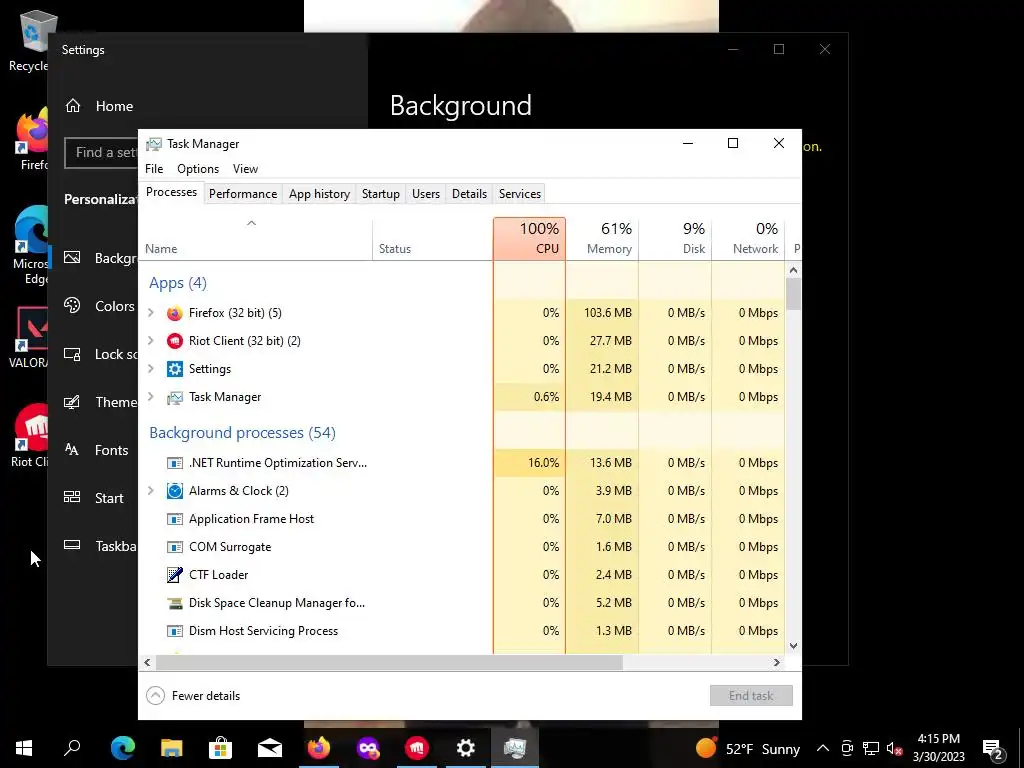Switch to Riot Client on the taskbar
The height and width of the screenshot is (768, 1024).
coord(417,748)
